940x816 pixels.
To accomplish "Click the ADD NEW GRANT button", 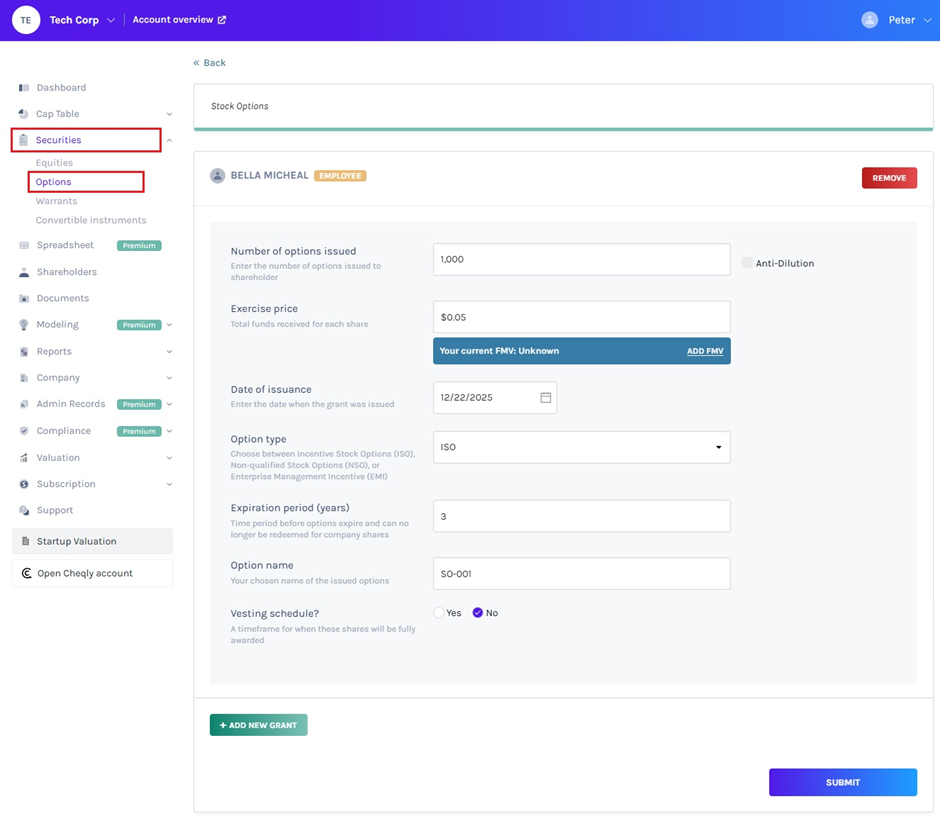I will coord(258,724).
